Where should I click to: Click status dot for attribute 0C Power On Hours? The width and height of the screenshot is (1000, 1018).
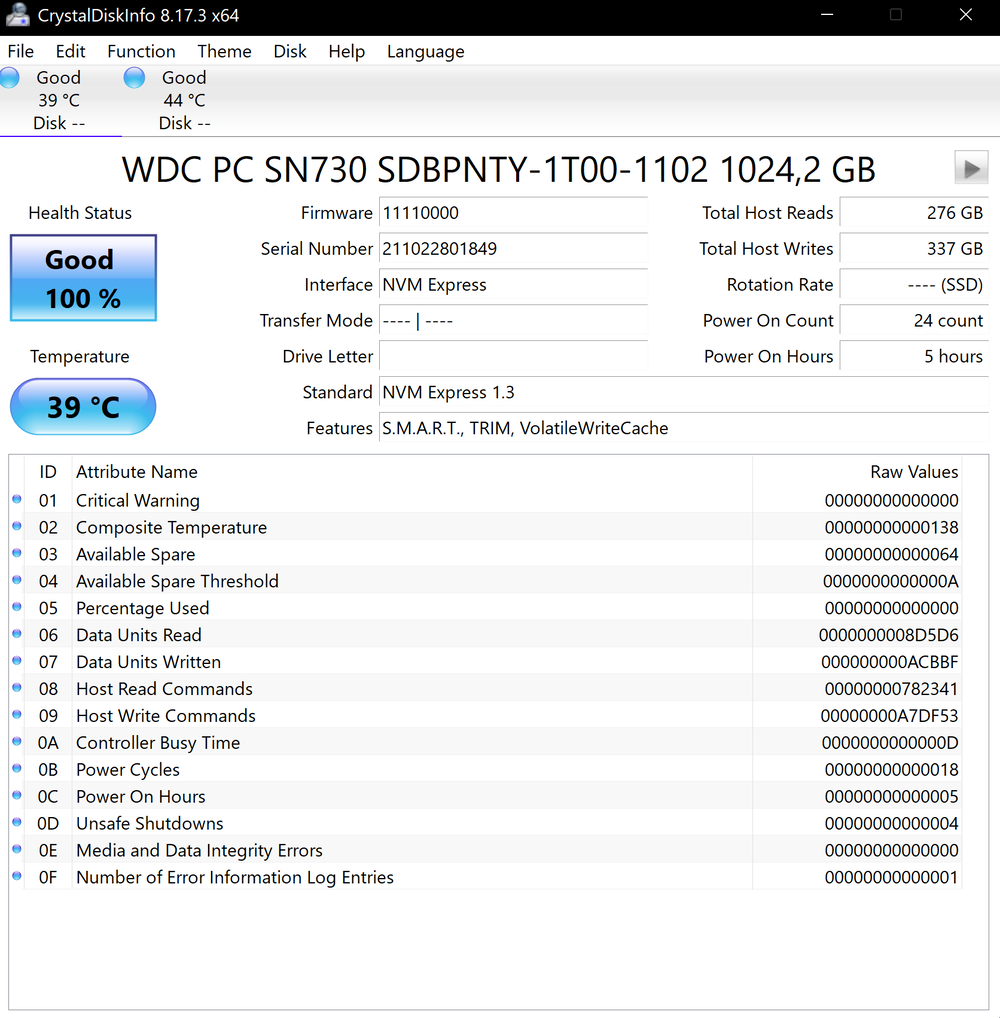[17, 795]
